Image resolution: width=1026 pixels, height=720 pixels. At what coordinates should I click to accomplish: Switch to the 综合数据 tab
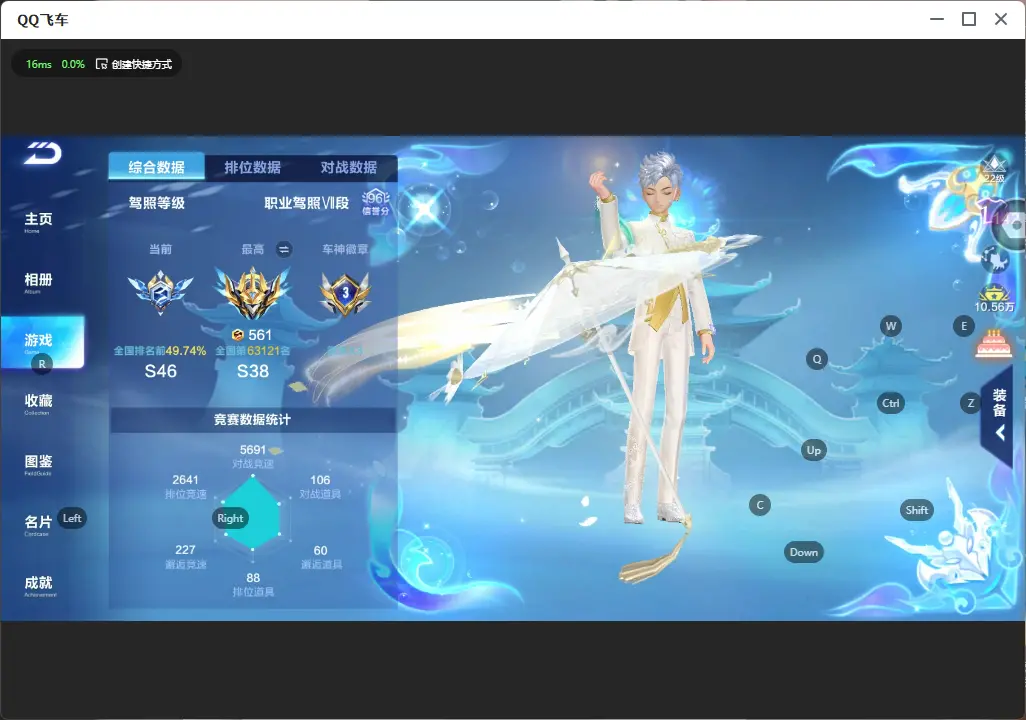click(x=156, y=167)
